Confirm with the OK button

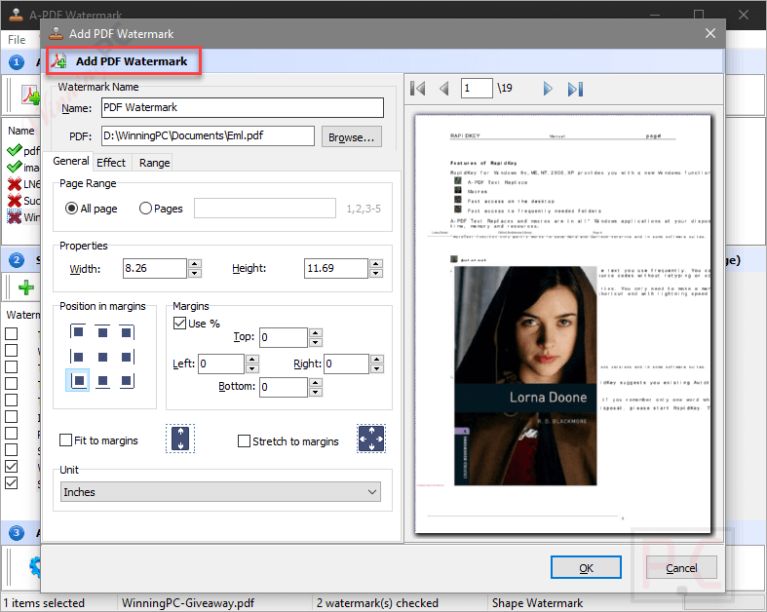coord(586,567)
